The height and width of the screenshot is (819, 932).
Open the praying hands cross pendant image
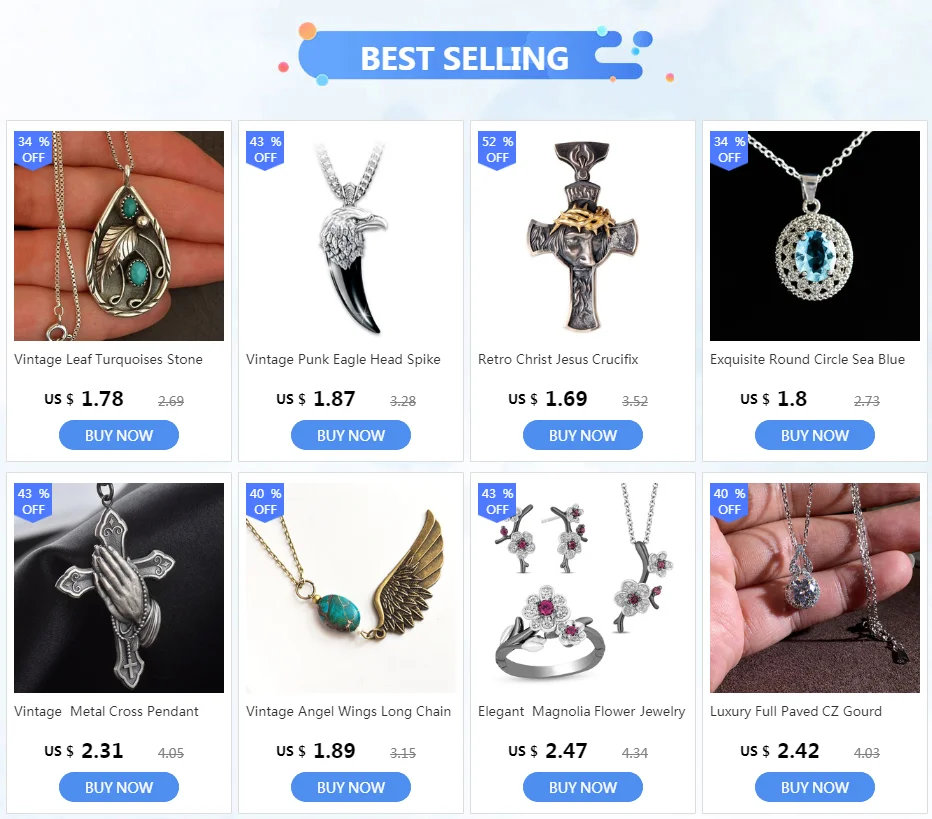pos(119,588)
